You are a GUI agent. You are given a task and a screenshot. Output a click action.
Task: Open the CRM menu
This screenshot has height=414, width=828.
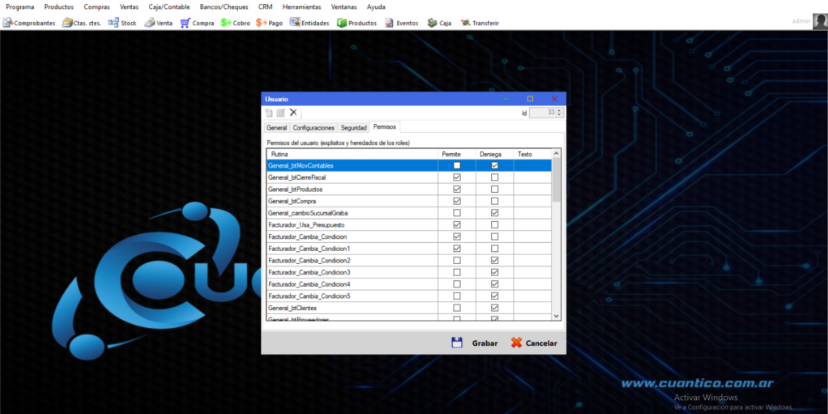266,7
